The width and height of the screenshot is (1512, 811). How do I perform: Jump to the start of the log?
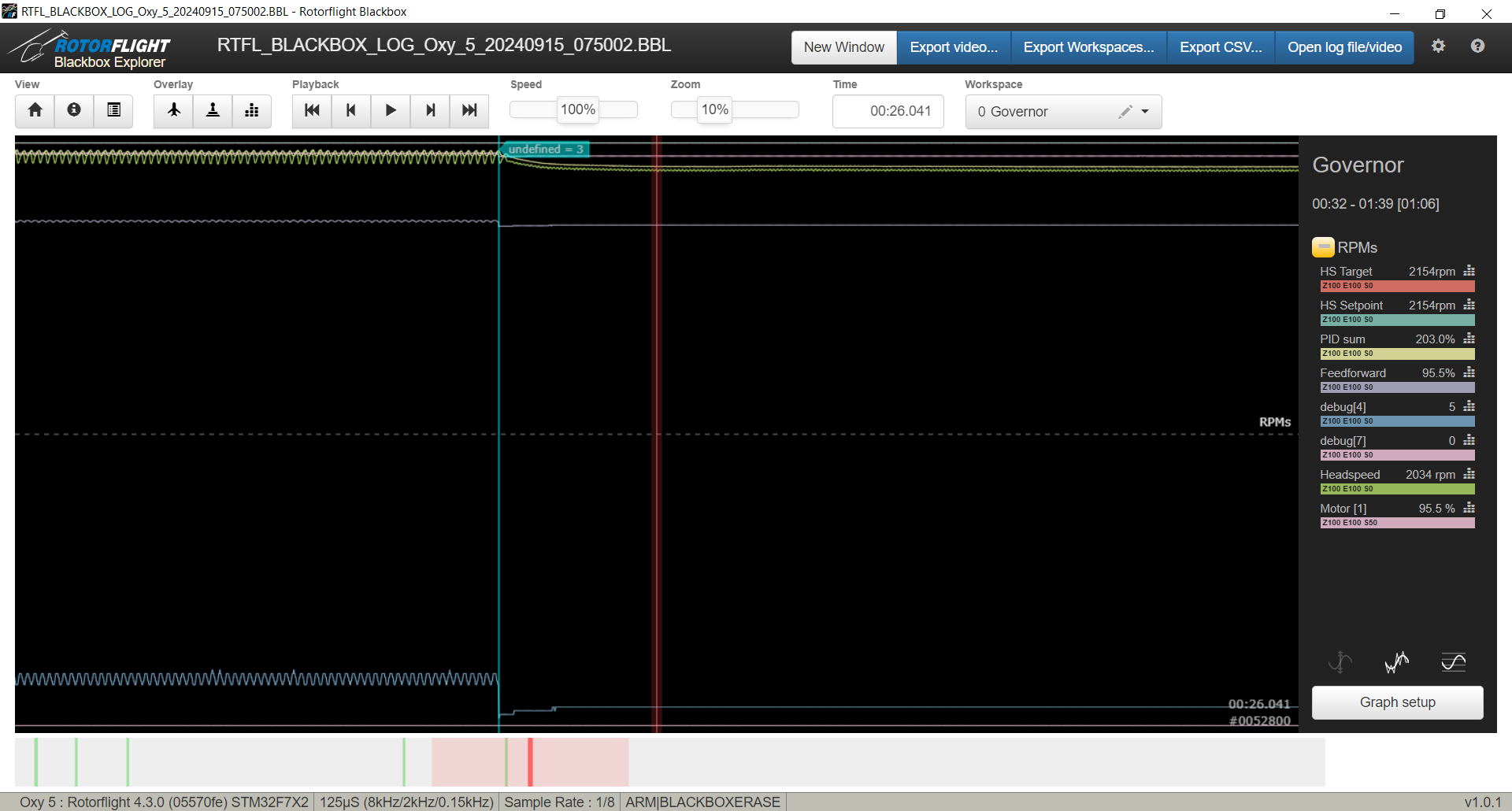click(312, 110)
